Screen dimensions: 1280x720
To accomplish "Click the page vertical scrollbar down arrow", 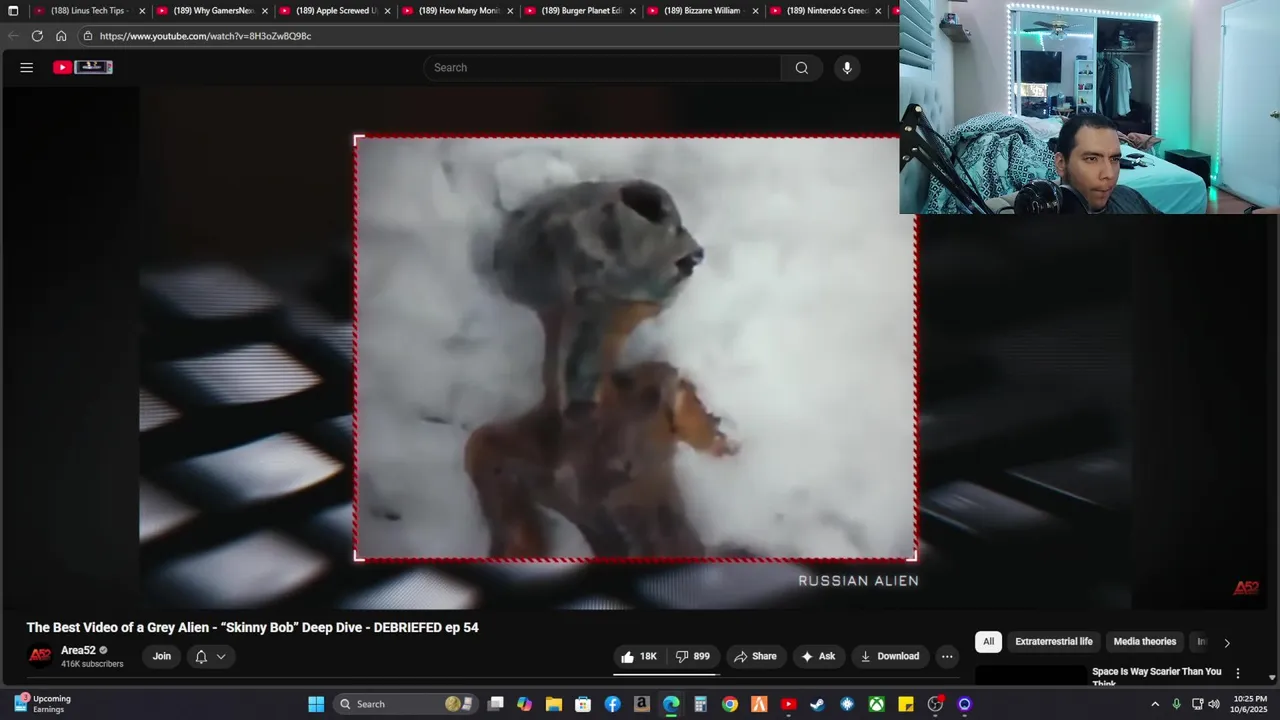I will (1272, 677).
